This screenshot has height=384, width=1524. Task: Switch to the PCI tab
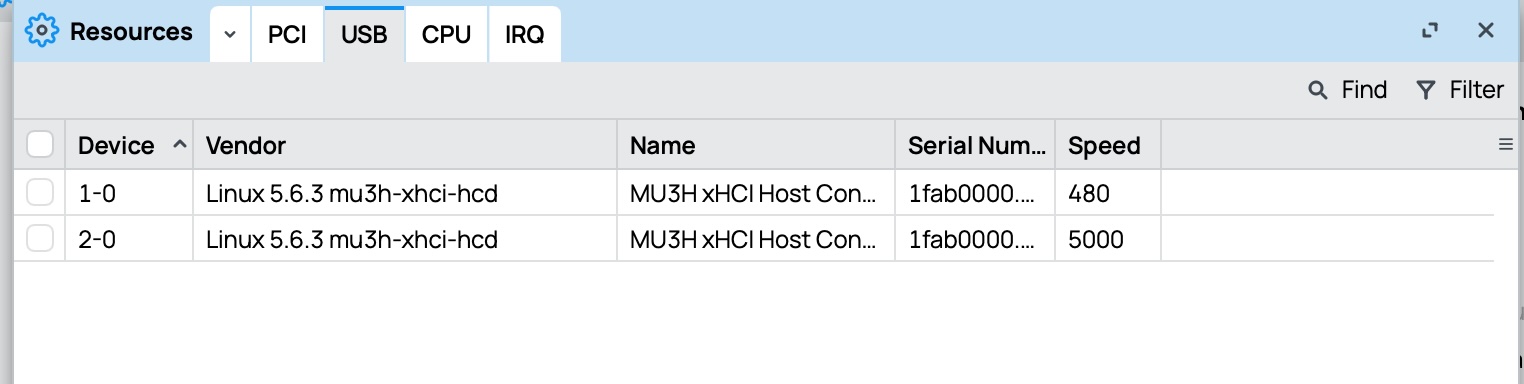pyautogui.click(x=287, y=34)
